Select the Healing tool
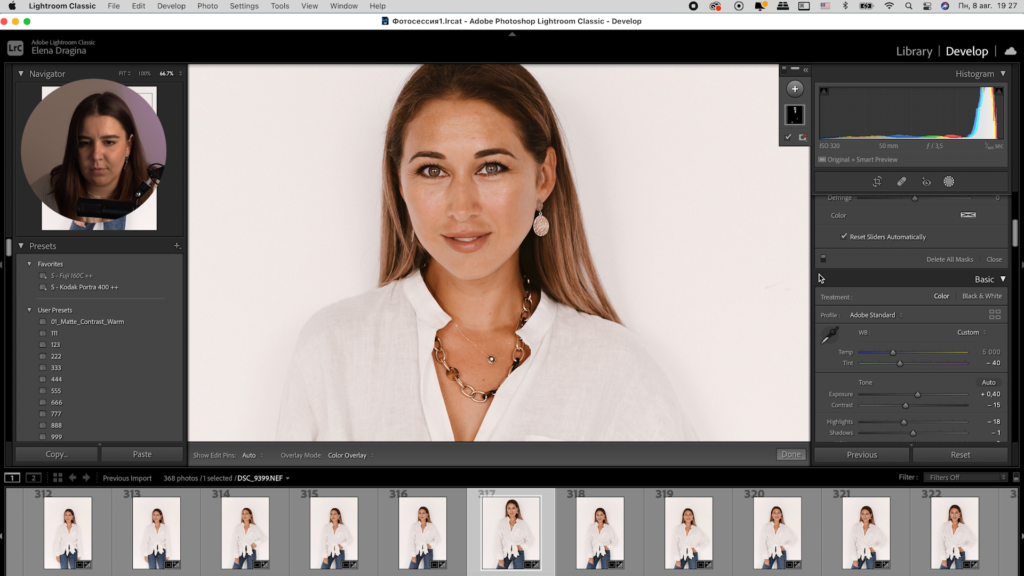 (901, 182)
